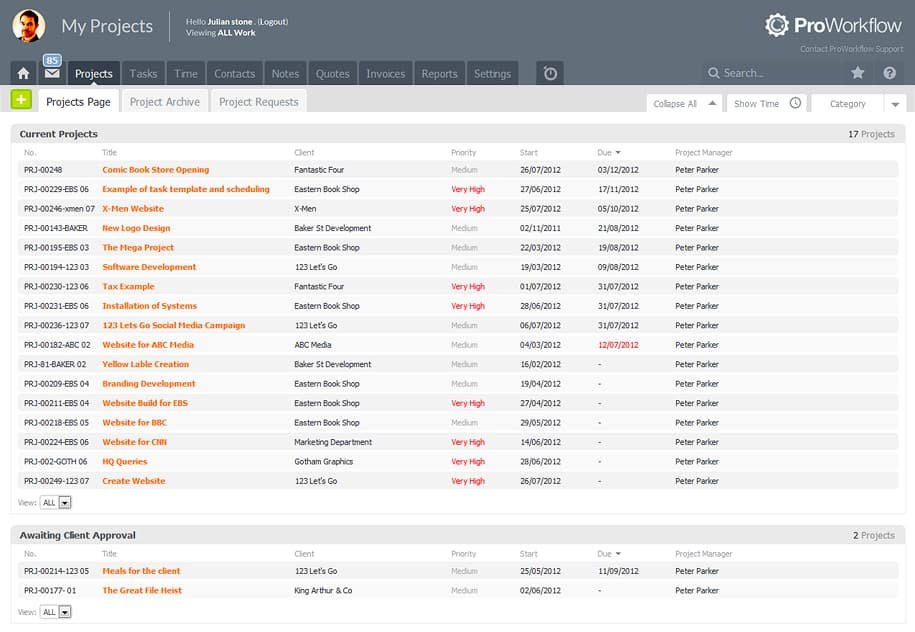Click the Title header in Current Projects
The image size is (915, 632).
(109, 153)
